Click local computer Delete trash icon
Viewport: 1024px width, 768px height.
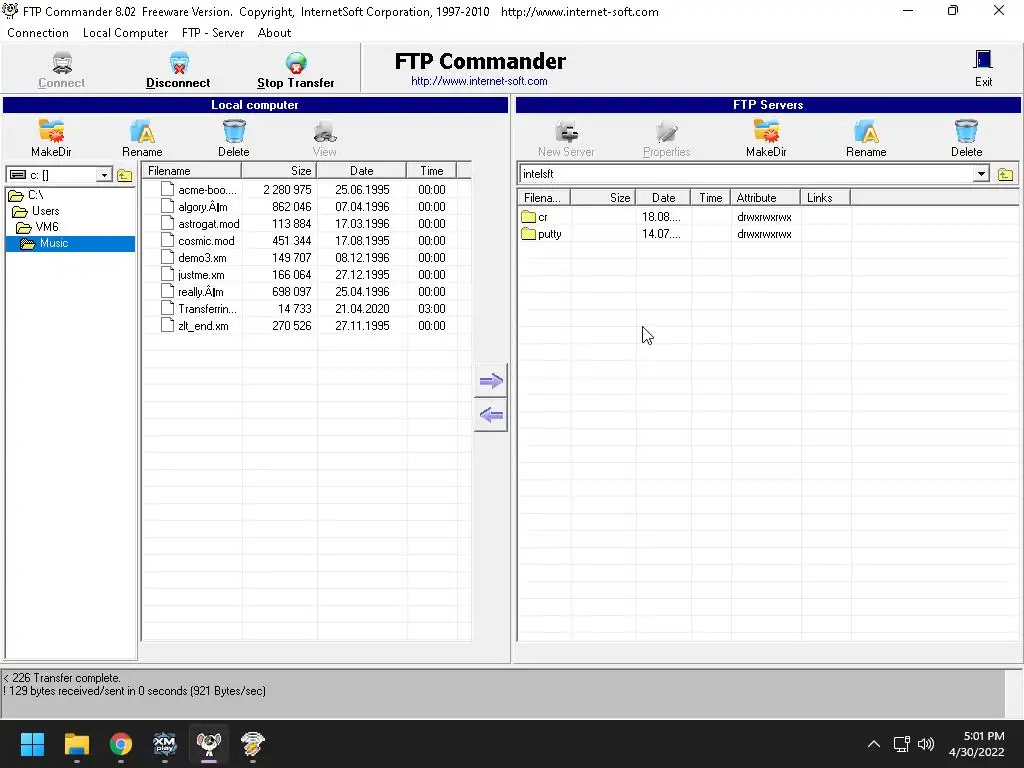[x=234, y=131]
